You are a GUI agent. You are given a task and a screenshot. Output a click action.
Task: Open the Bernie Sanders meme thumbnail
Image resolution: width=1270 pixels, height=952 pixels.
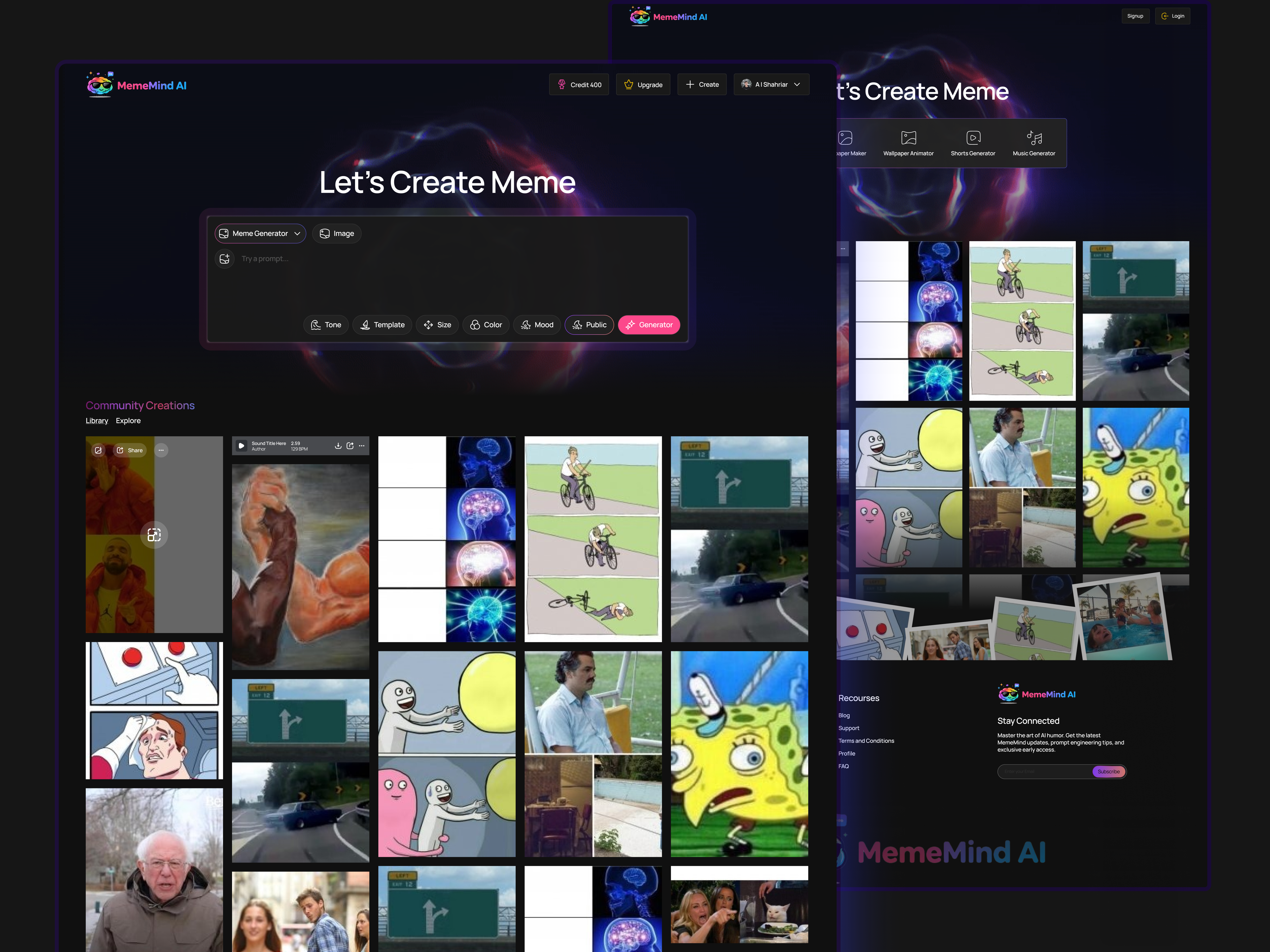point(154,870)
